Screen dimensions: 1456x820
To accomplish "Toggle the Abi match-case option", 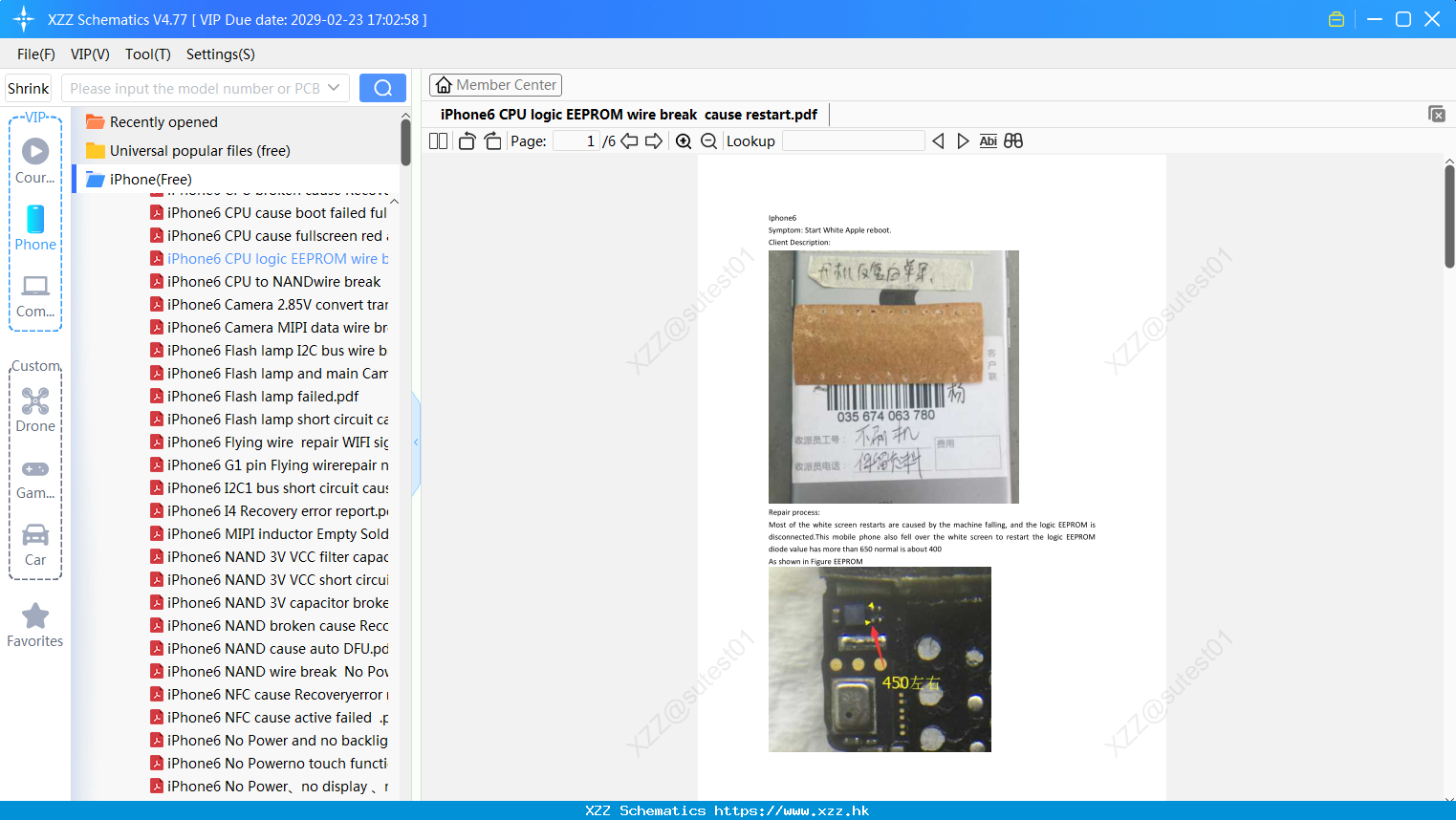I will (989, 141).
